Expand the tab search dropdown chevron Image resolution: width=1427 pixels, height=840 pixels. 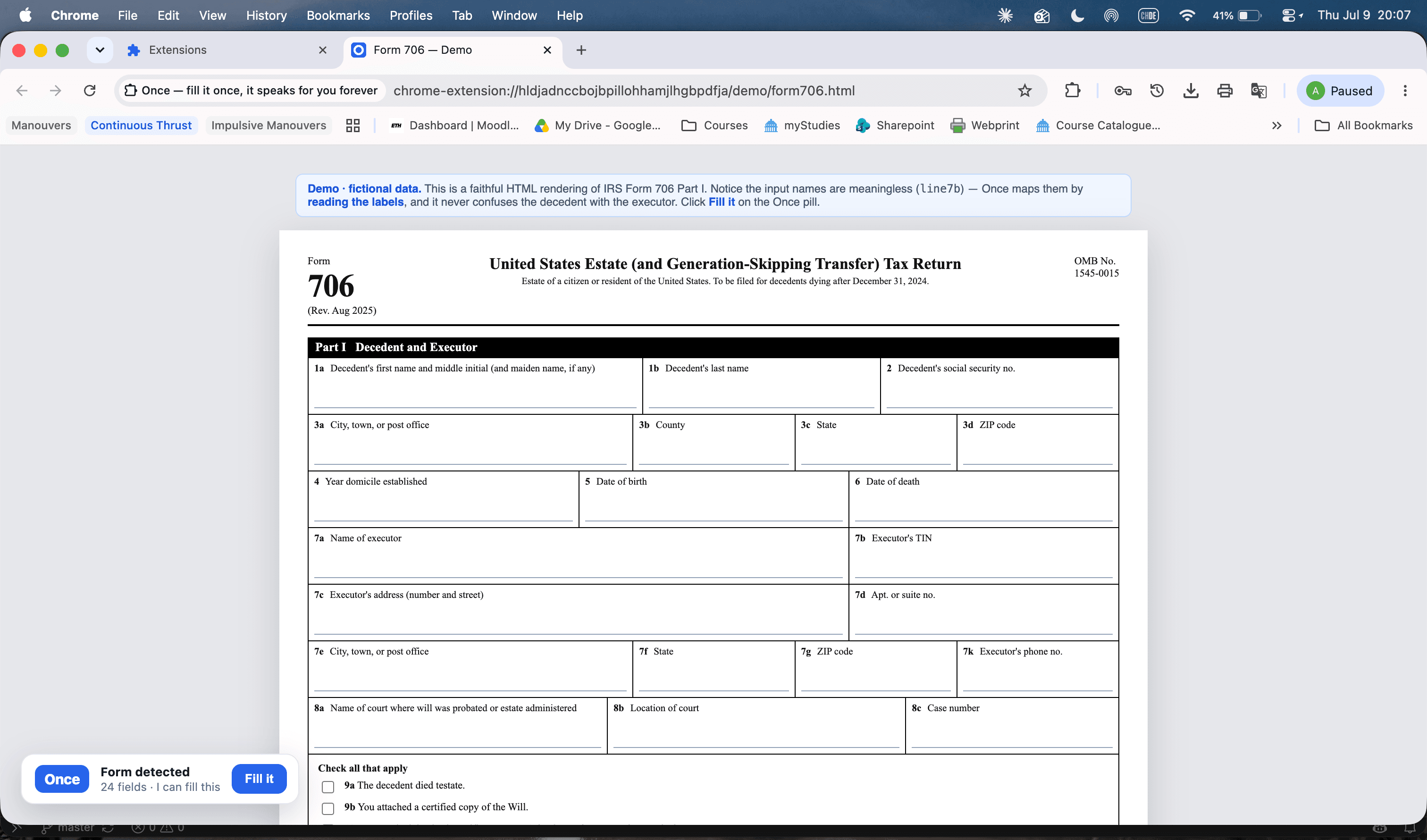pos(100,50)
